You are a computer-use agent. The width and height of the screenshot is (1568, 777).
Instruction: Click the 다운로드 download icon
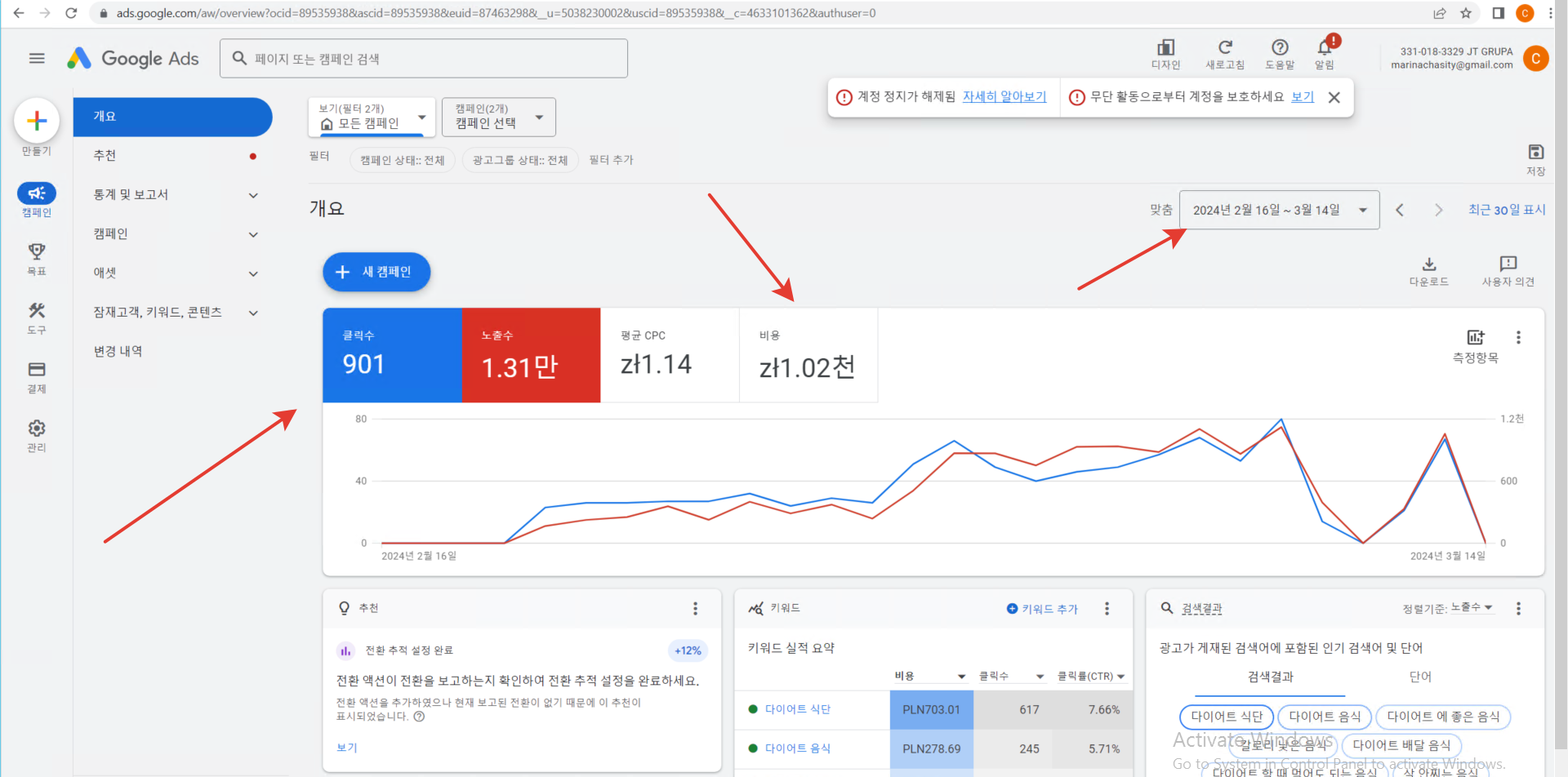[x=1429, y=264]
